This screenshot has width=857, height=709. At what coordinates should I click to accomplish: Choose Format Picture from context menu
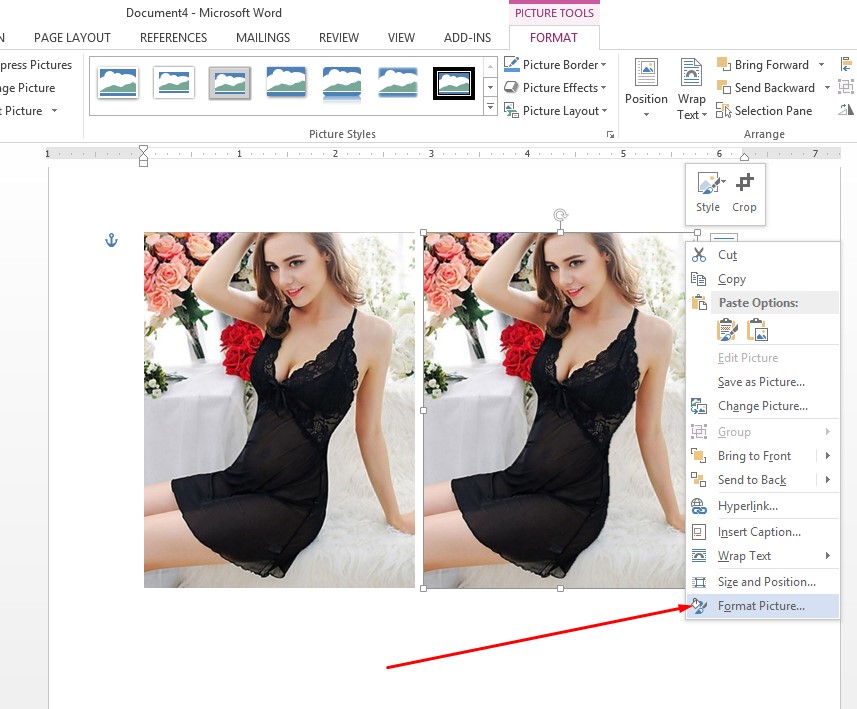[x=763, y=606]
